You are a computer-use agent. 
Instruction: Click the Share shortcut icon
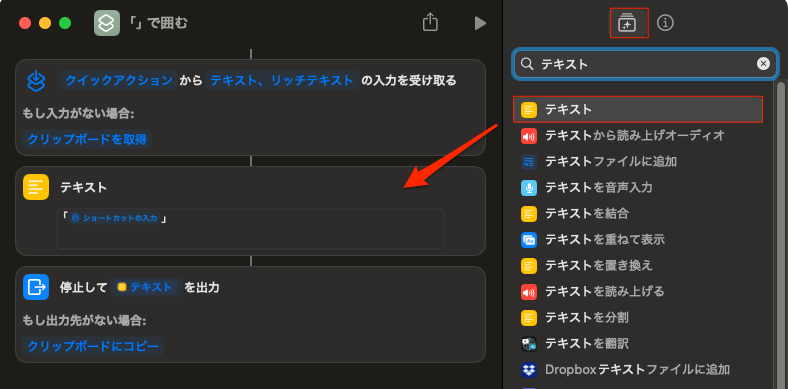coord(430,23)
